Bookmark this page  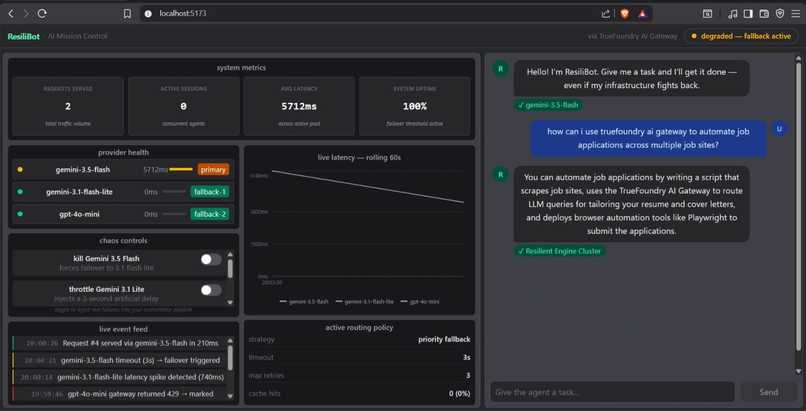pos(127,14)
